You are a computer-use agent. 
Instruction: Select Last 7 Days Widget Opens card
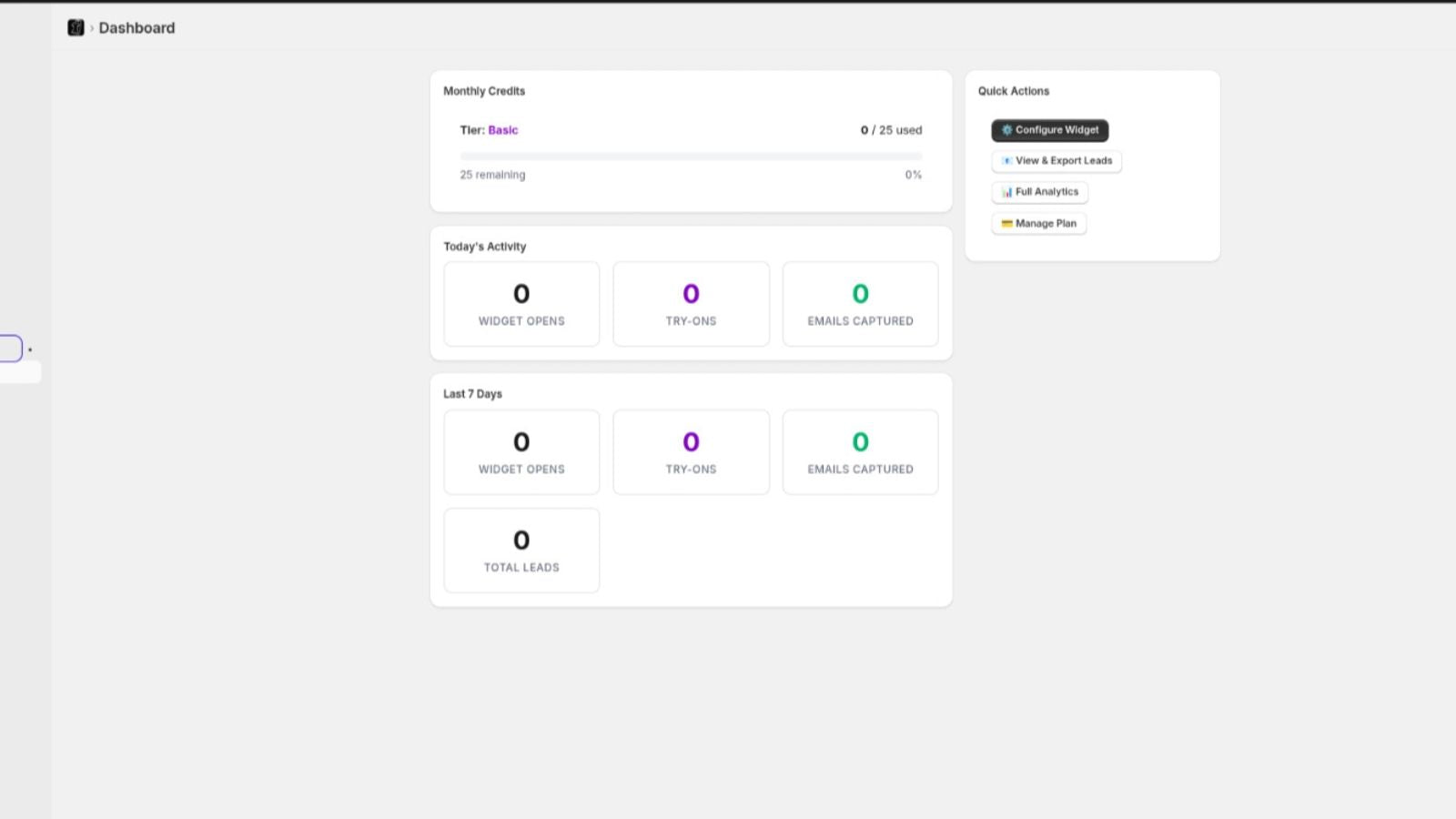(x=521, y=452)
